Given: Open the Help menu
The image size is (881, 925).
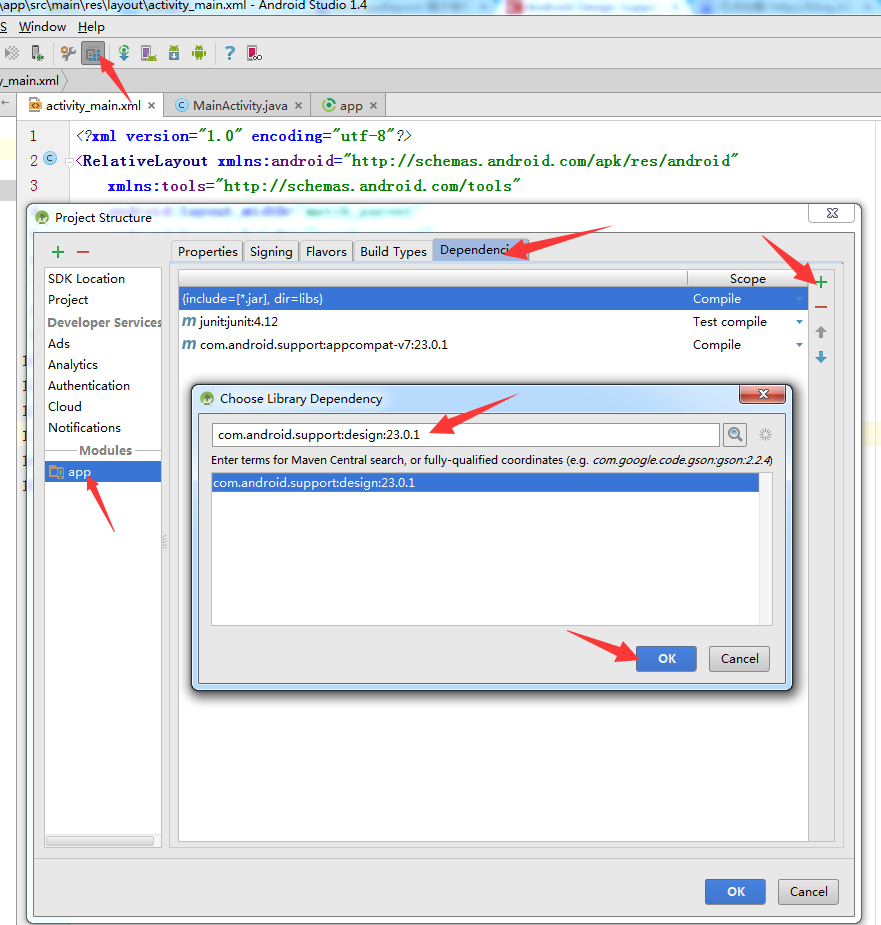Looking at the screenshot, I should coord(91,27).
